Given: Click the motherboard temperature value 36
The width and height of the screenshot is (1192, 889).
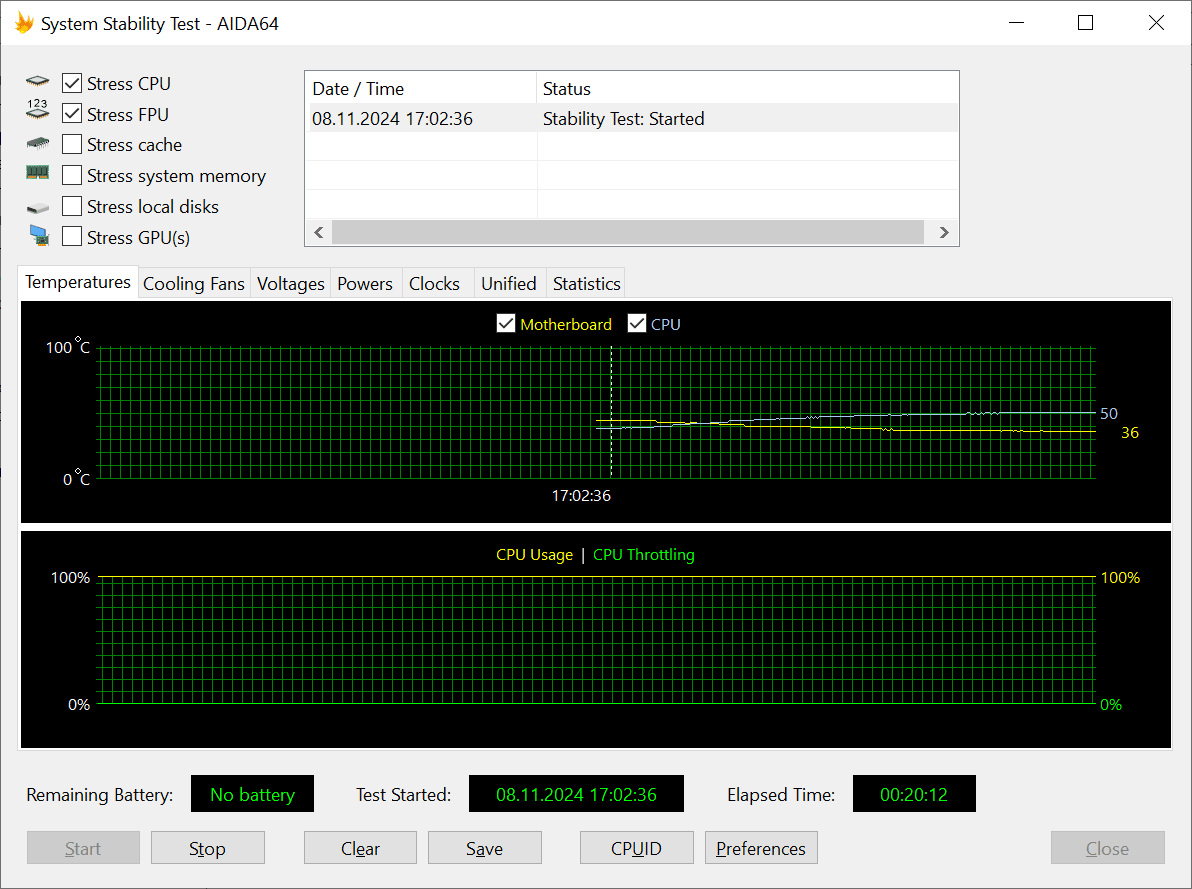Looking at the screenshot, I should point(1130,433).
